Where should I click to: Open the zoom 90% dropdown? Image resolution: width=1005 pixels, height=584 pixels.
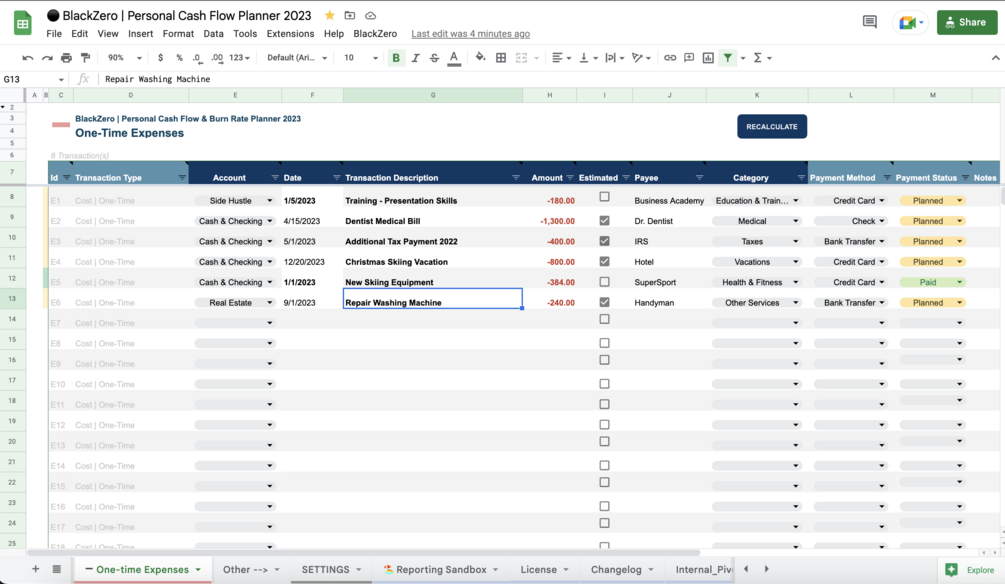tap(124, 58)
